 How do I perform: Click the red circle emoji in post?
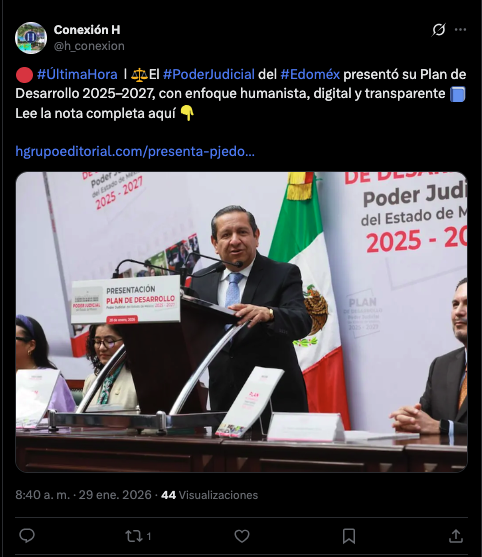24,75
